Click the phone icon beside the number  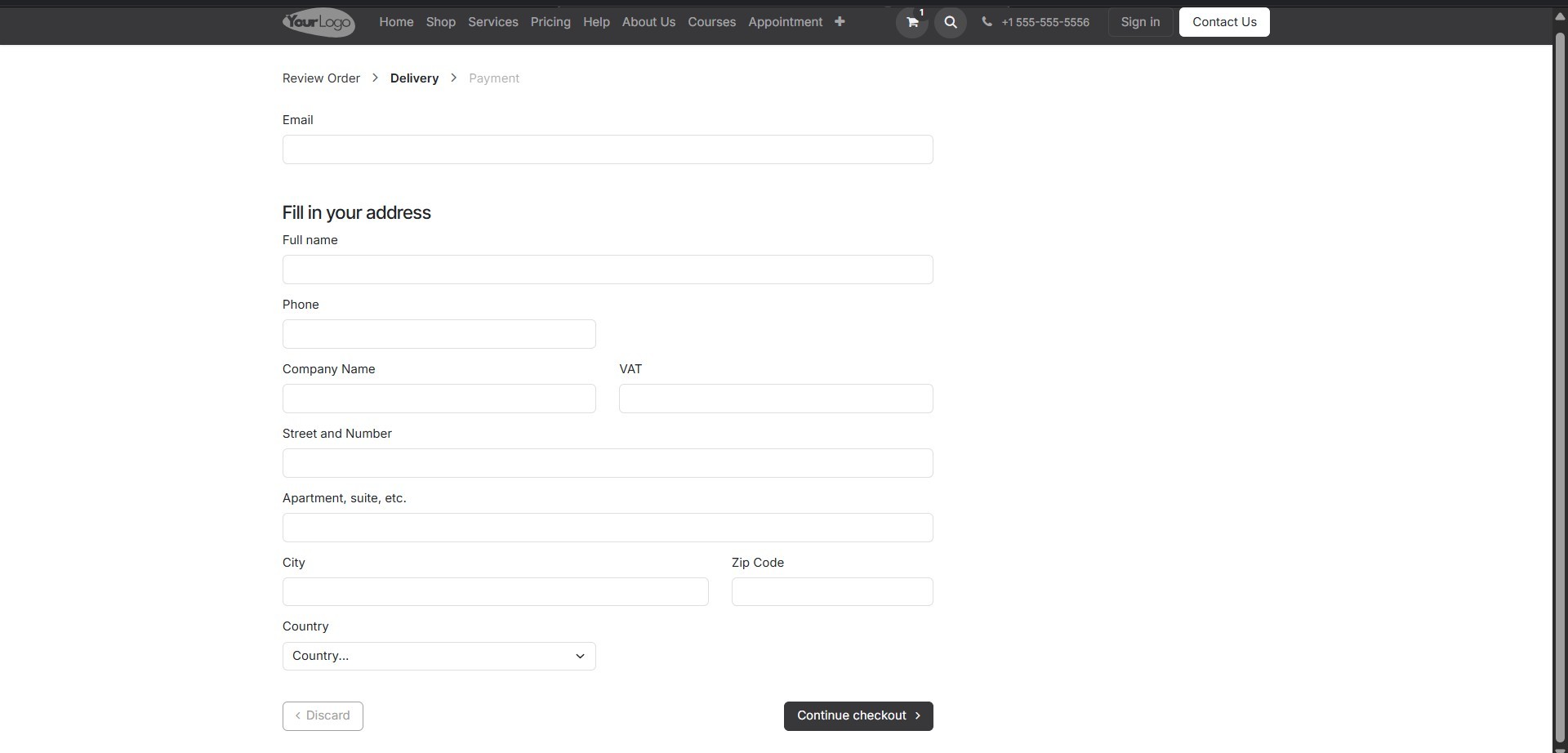(x=987, y=22)
